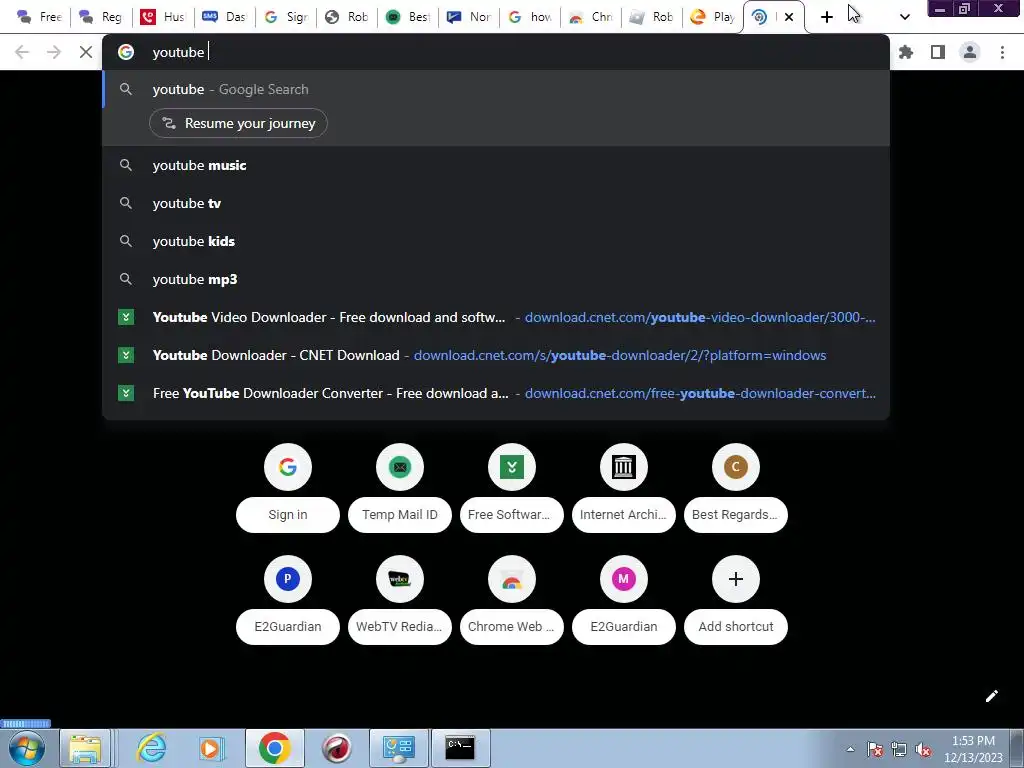Open 'Temp Mail ID' shortcut

[400, 467]
